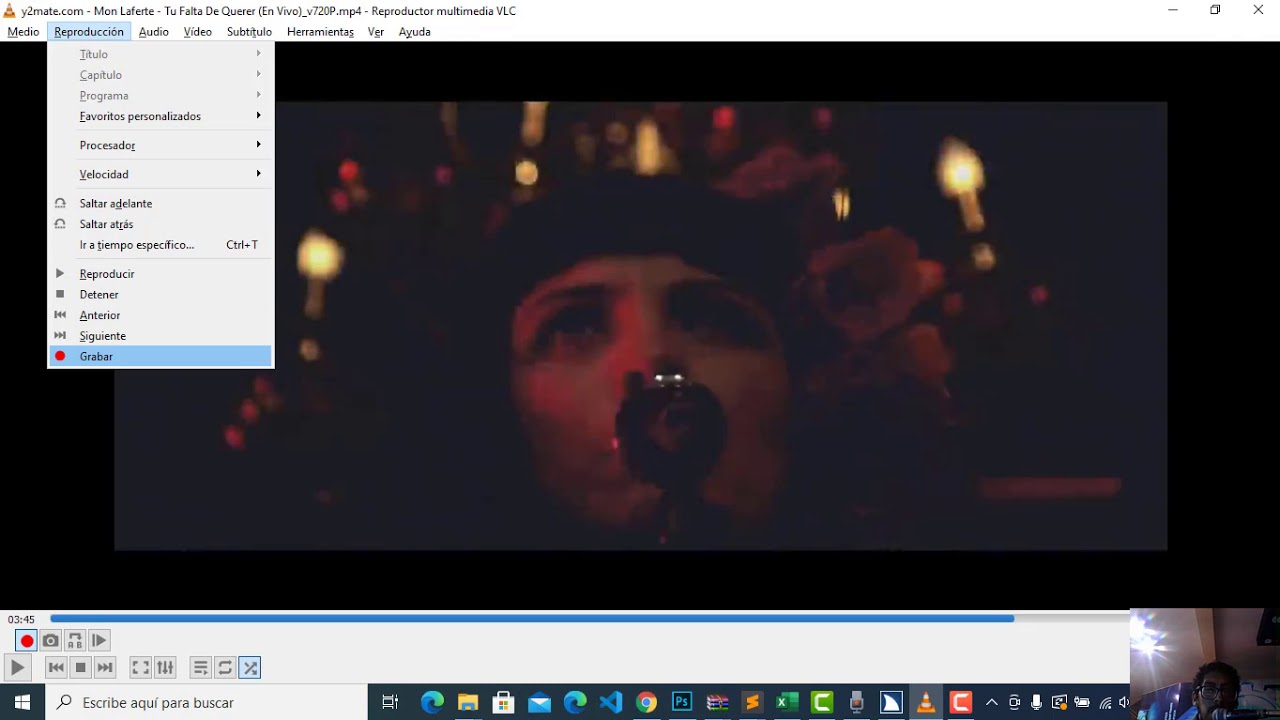This screenshot has width=1280, height=720.
Task: Show hidden system tray icons
Action: 992,702
